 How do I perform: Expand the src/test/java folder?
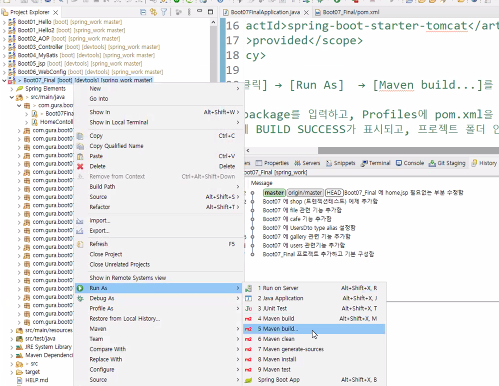(12, 339)
